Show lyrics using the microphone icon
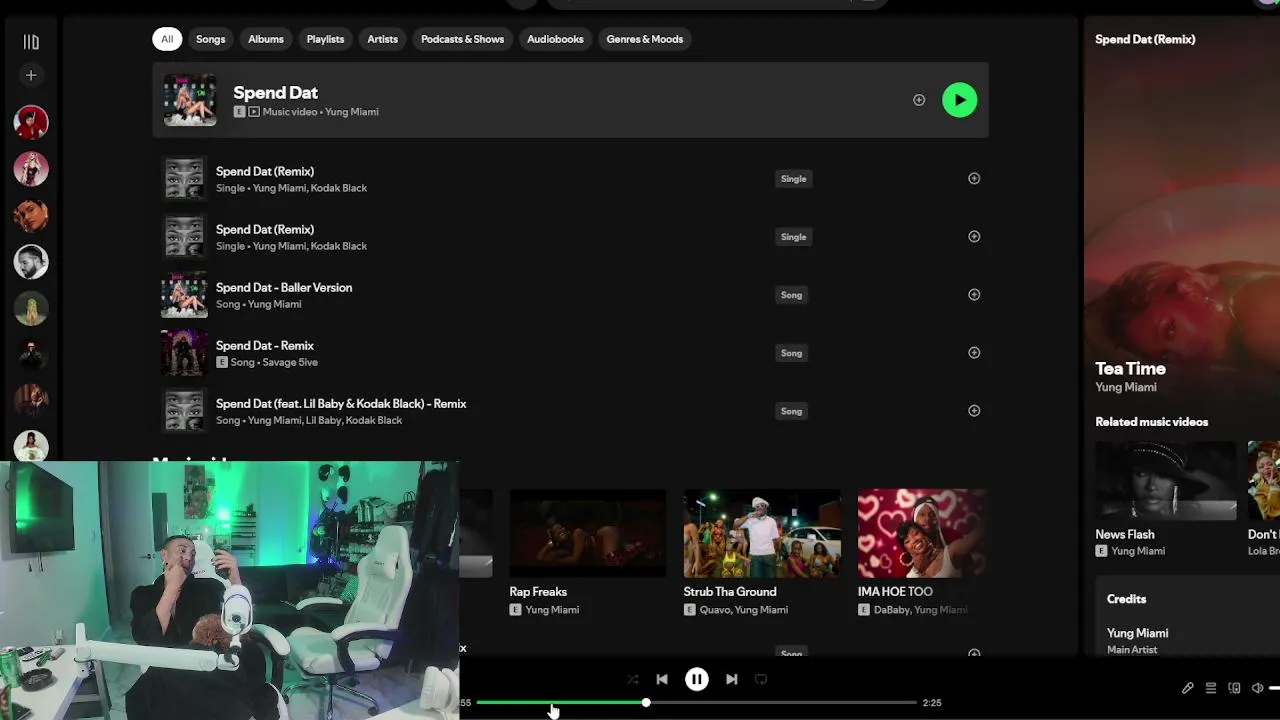1280x720 pixels. pos(1188,688)
